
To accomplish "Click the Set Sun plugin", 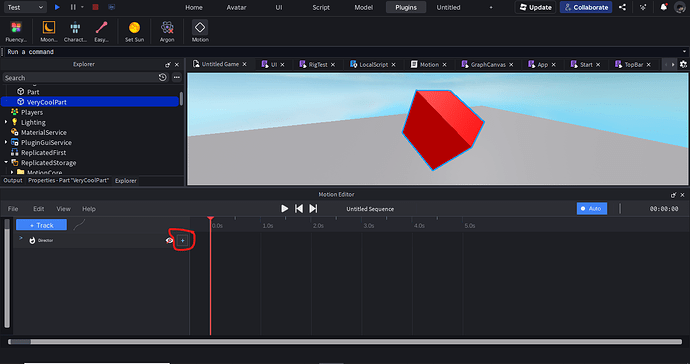I will click(x=134, y=31).
